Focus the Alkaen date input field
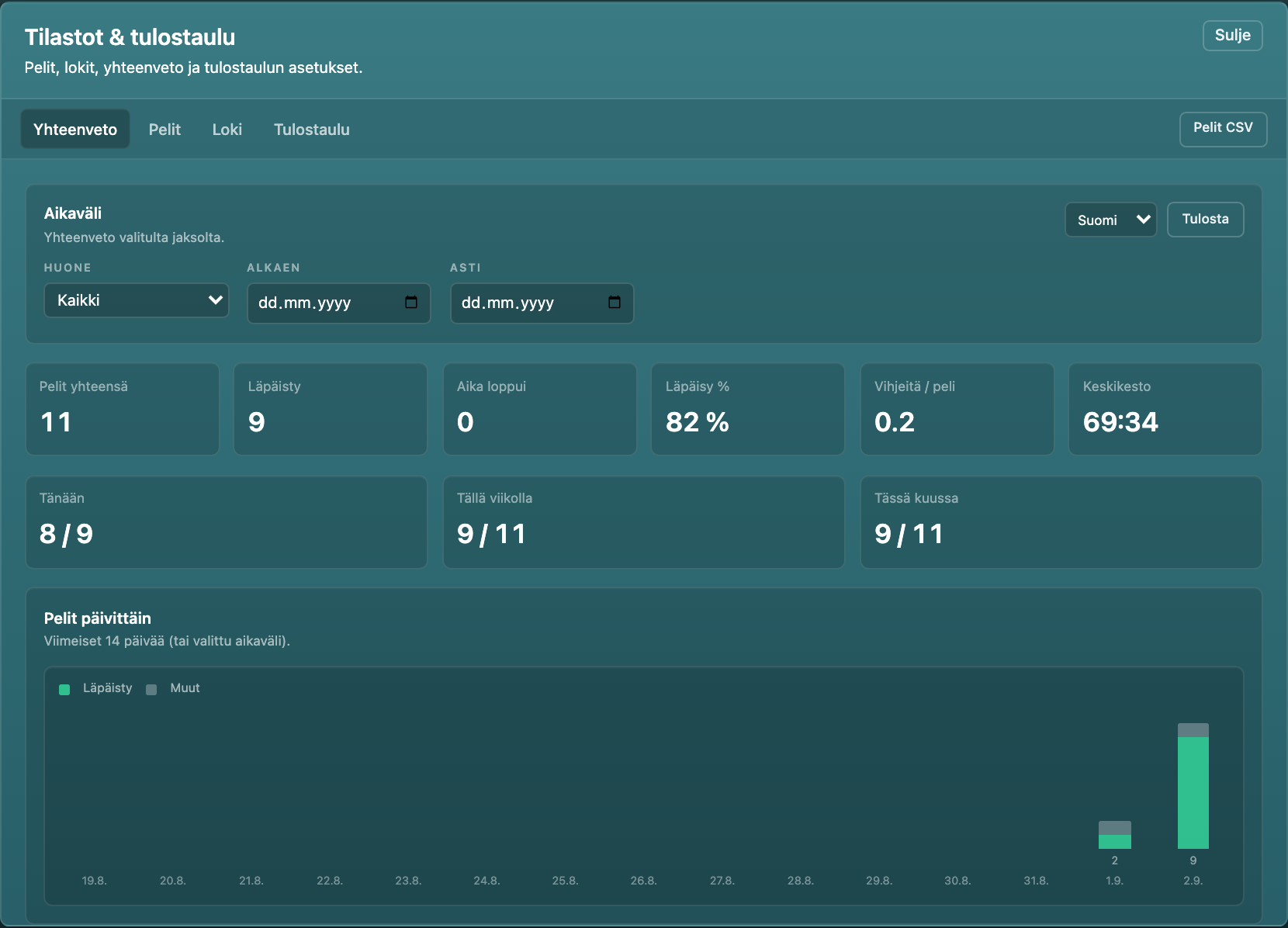This screenshot has height=928, width=1288. 338,303
